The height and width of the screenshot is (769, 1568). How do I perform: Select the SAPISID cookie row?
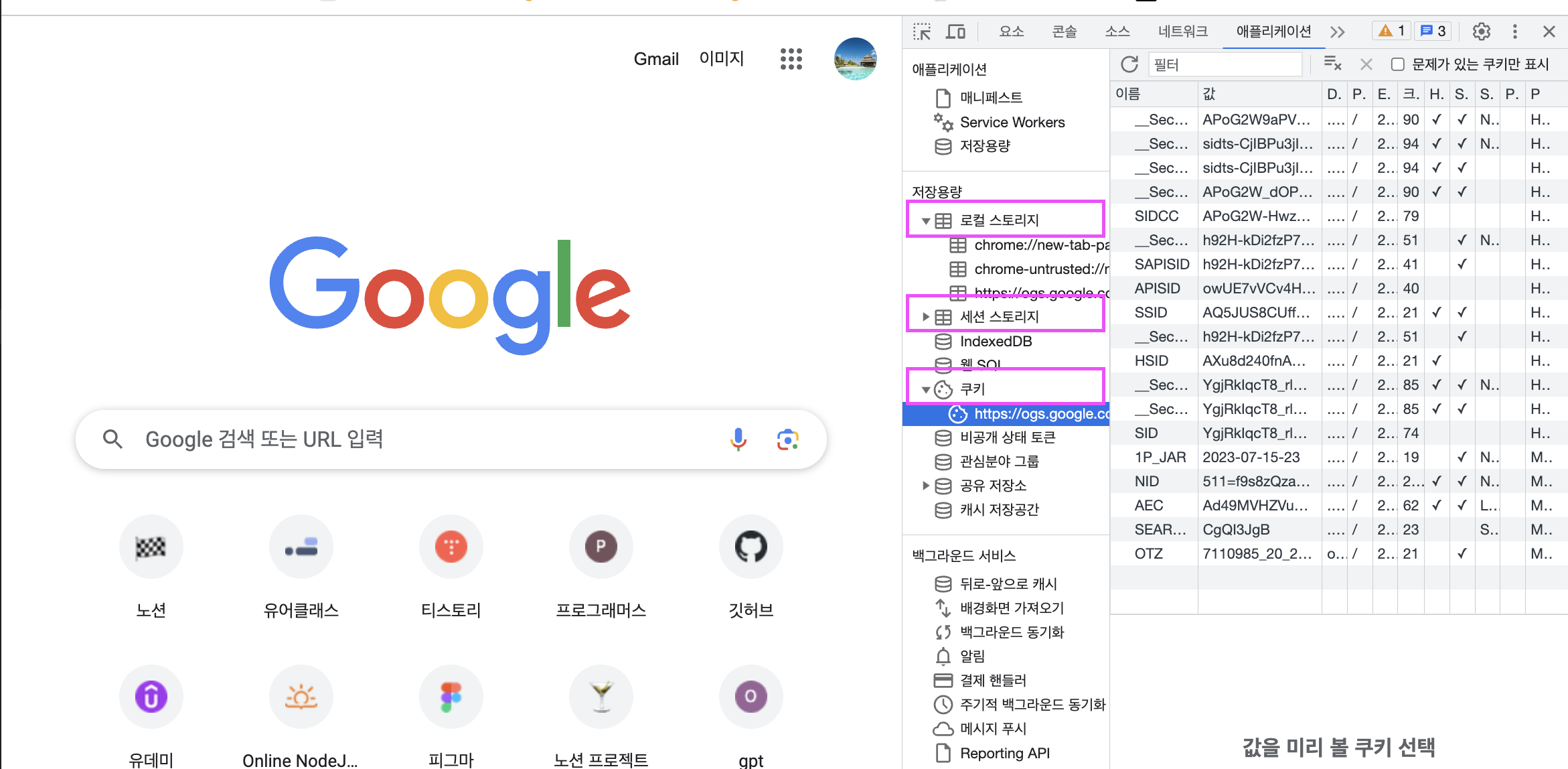1339,265
